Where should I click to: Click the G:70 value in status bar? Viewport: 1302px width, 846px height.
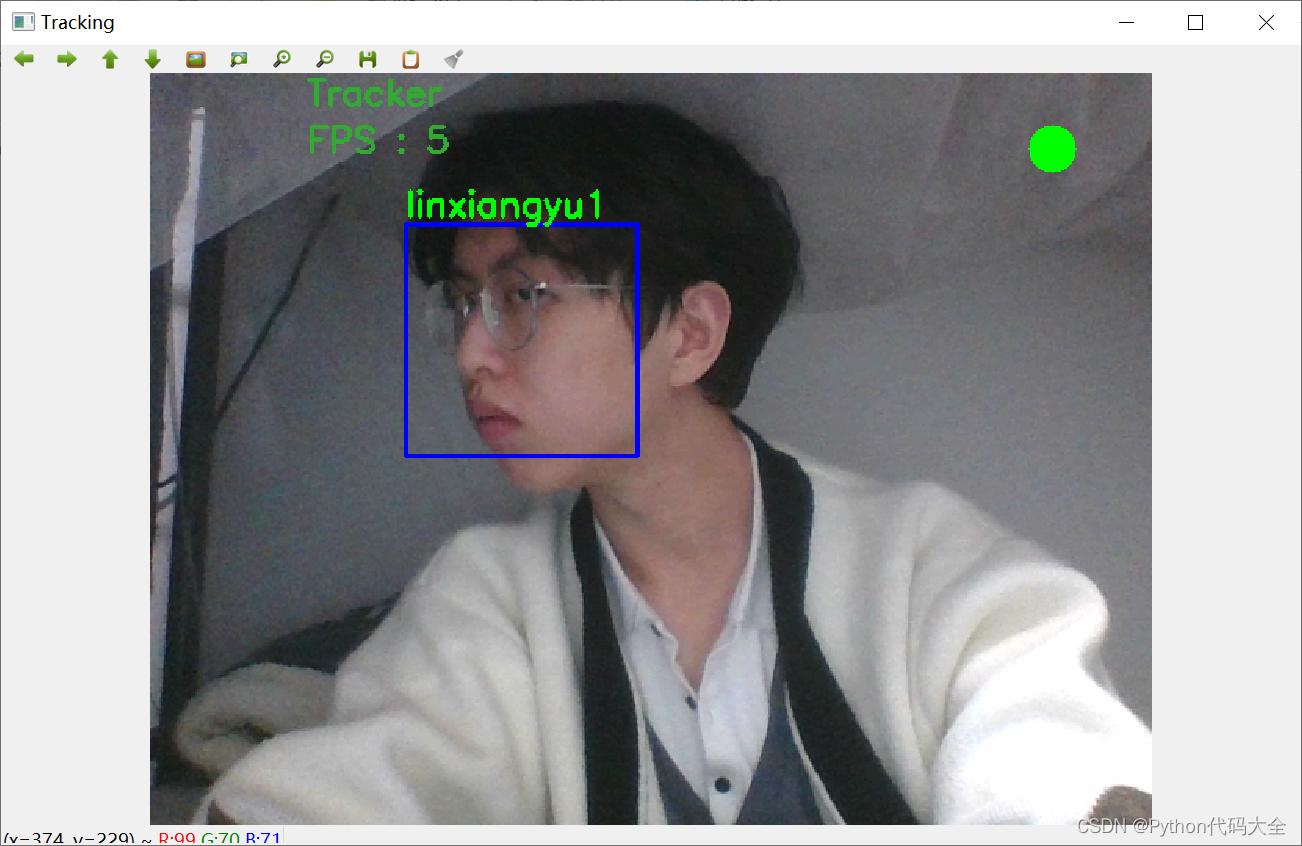pos(221,838)
